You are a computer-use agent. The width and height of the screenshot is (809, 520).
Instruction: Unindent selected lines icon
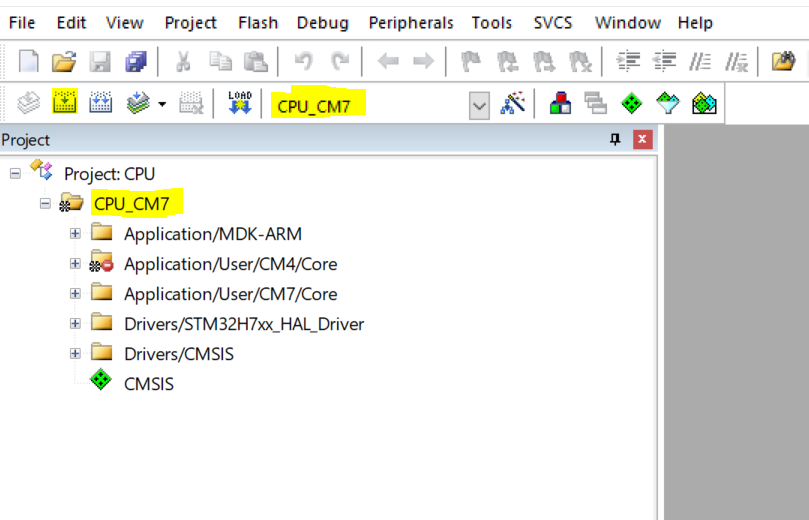[x=664, y=61]
